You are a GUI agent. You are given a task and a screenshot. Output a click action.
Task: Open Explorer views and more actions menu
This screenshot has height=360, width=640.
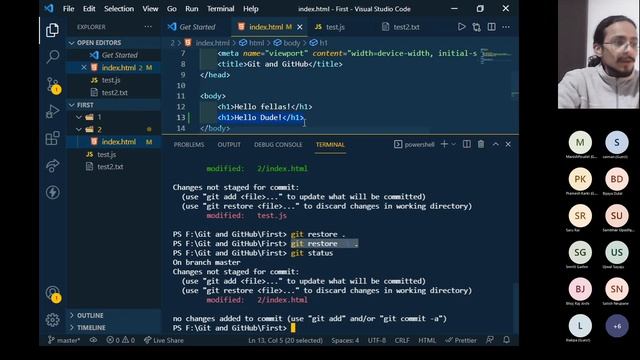coord(148,27)
